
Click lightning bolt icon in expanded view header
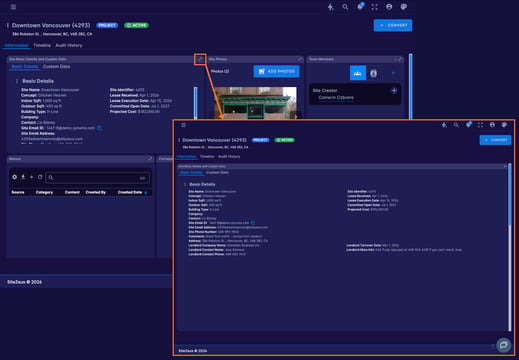tap(444, 125)
